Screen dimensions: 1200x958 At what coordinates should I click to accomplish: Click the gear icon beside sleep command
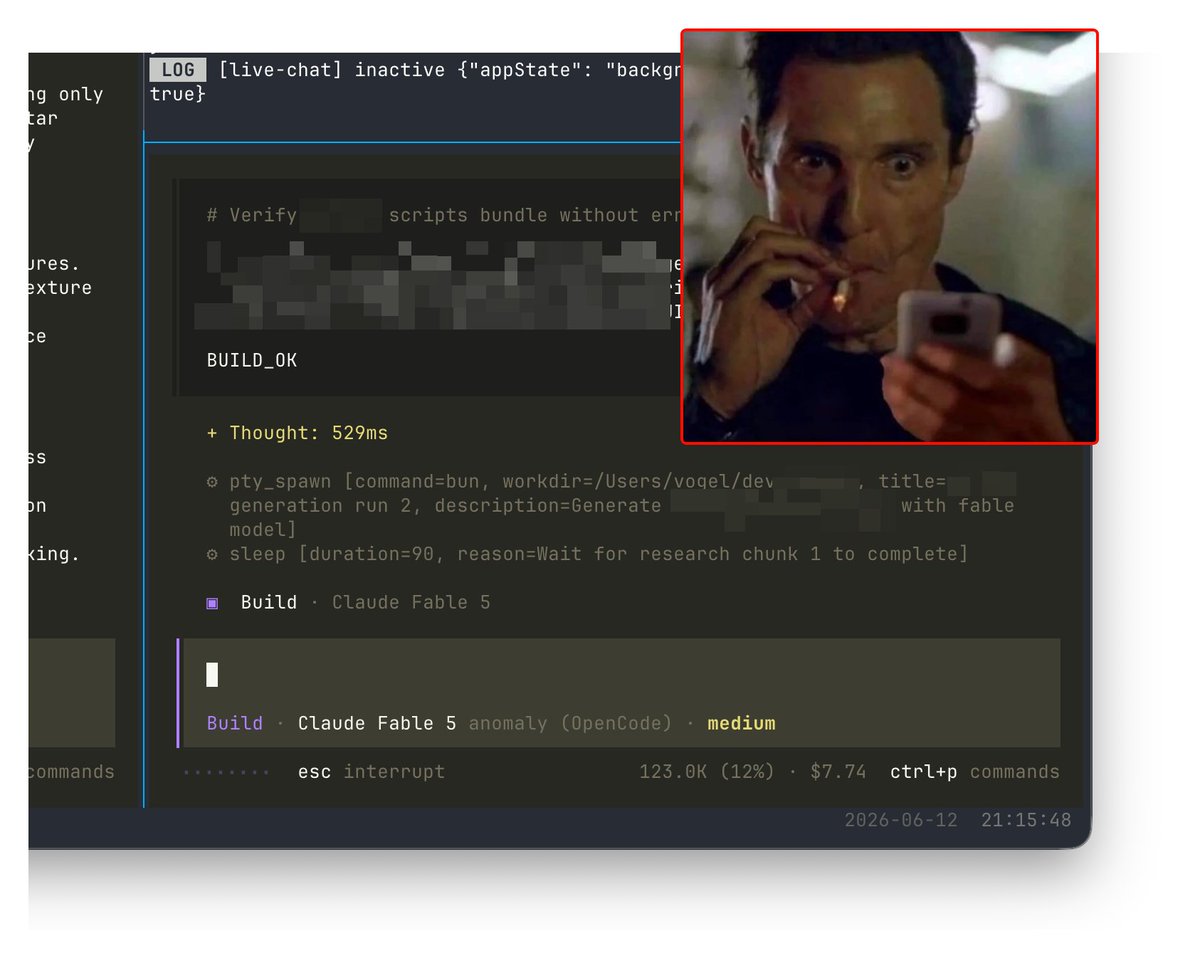pyautogui.click(x=212, y=554)
